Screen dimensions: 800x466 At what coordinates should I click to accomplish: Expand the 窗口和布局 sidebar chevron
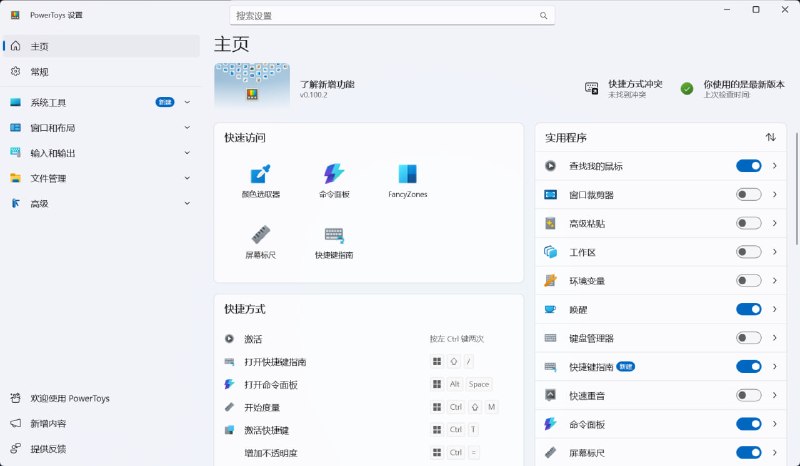(x=187, y=128)
